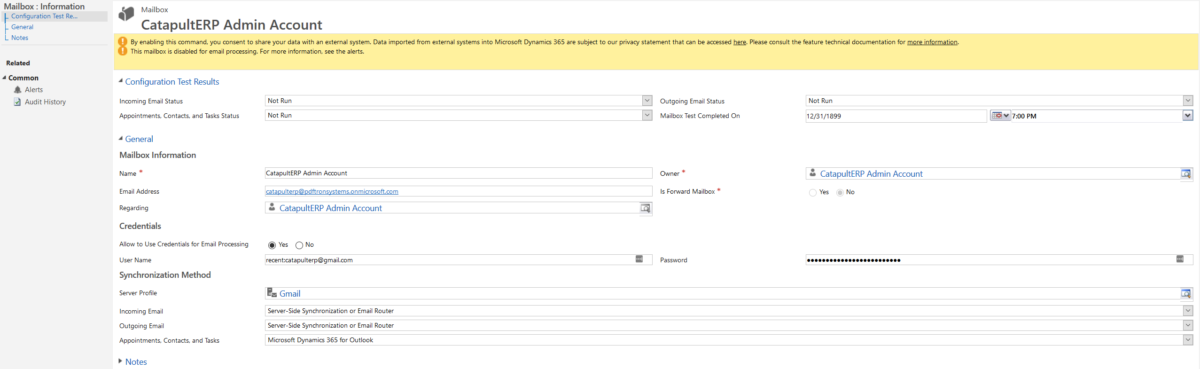Click the 'Mailbox Information' heading

click(x=157, y=155)
